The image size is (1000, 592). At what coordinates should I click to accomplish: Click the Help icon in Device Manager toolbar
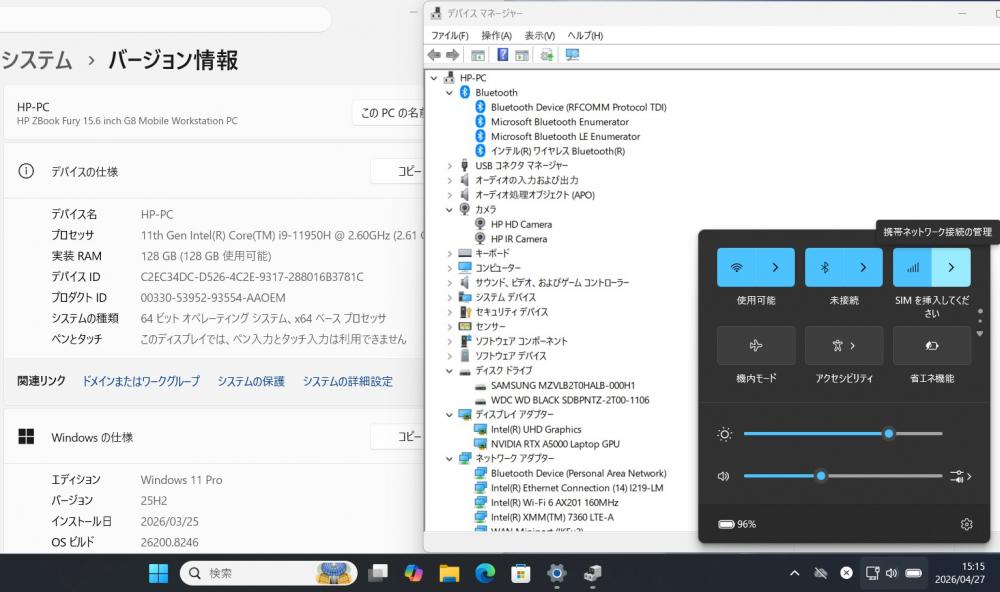click(503, 56)
